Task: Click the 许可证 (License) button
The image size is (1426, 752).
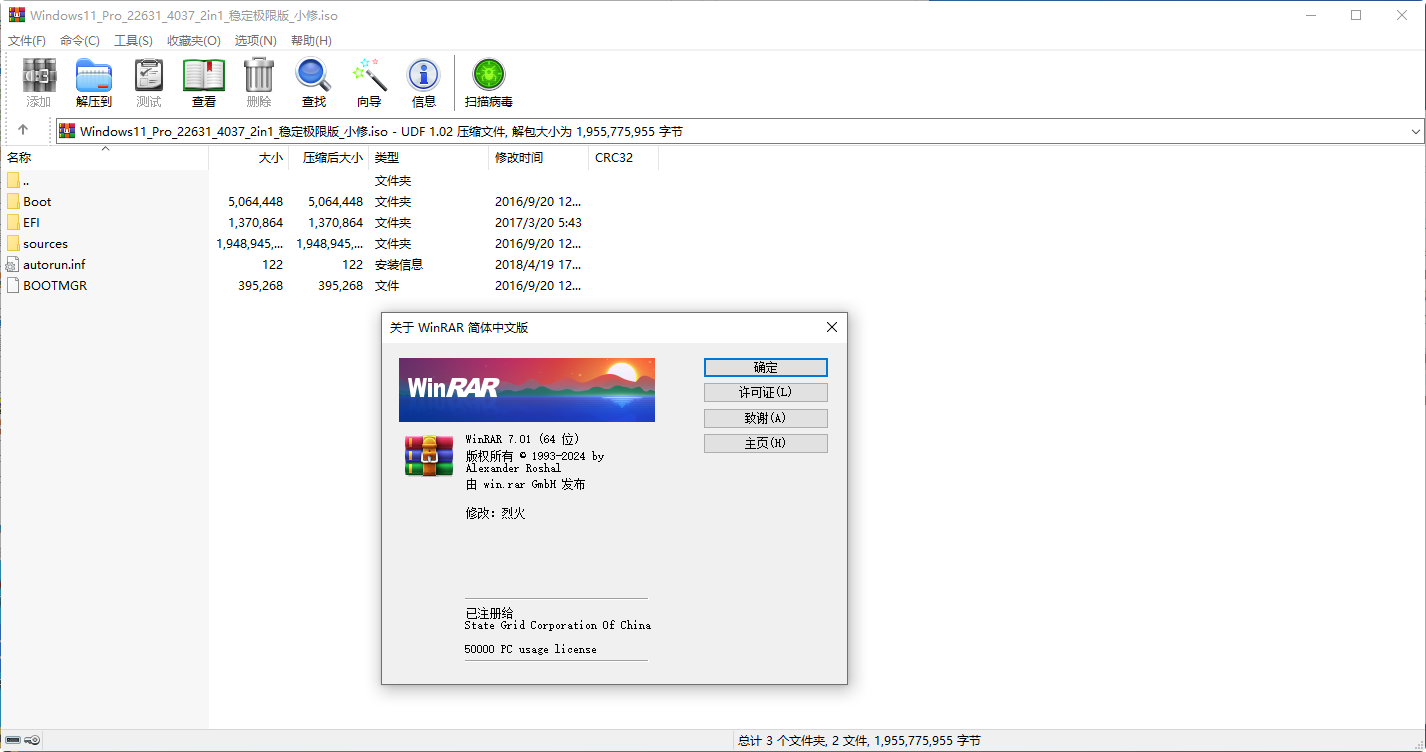Action: coord(765,392)
